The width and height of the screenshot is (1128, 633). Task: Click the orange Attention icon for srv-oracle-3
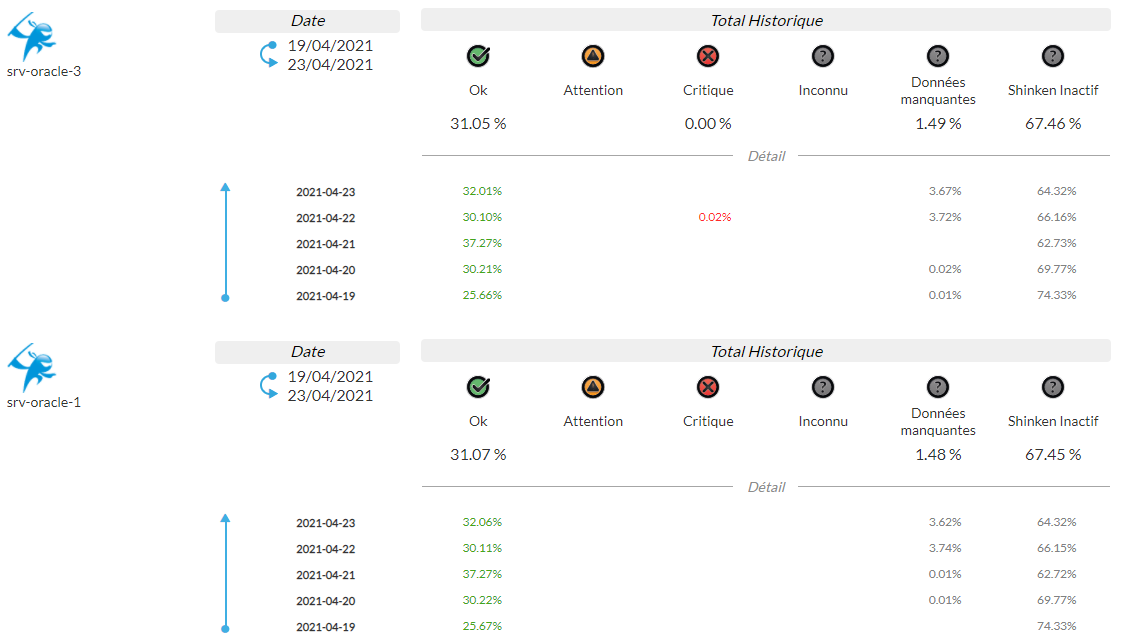593,56
